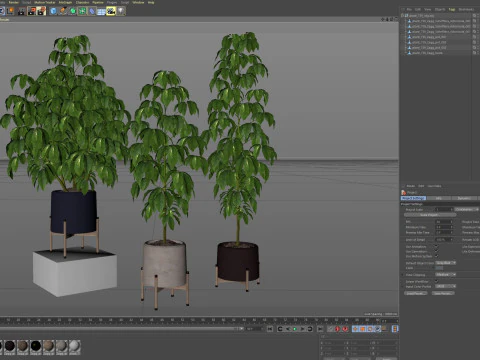Go to end of timeline

(x=320, y=329)
